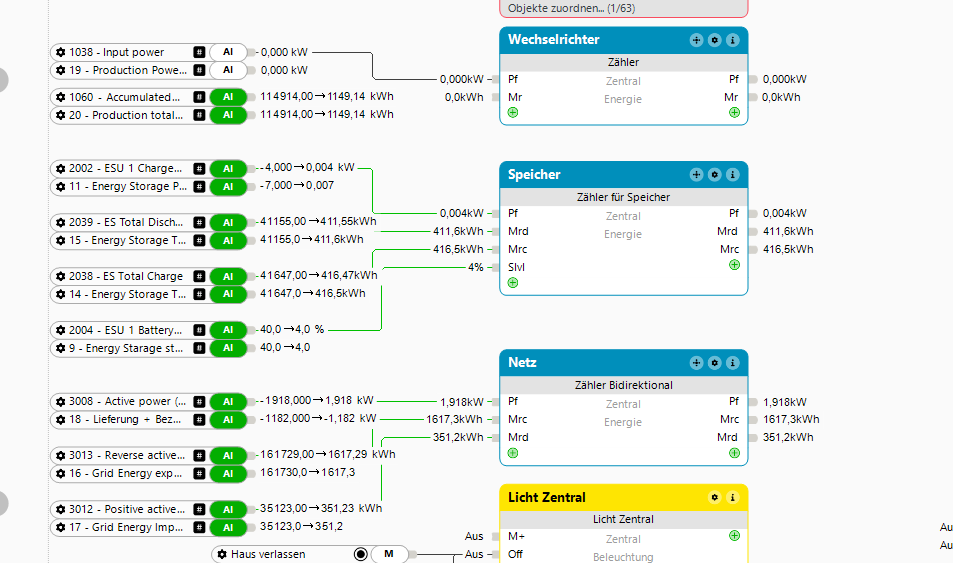Click the 1617,3kWh output value of Netz

click(x=791, y=420)
